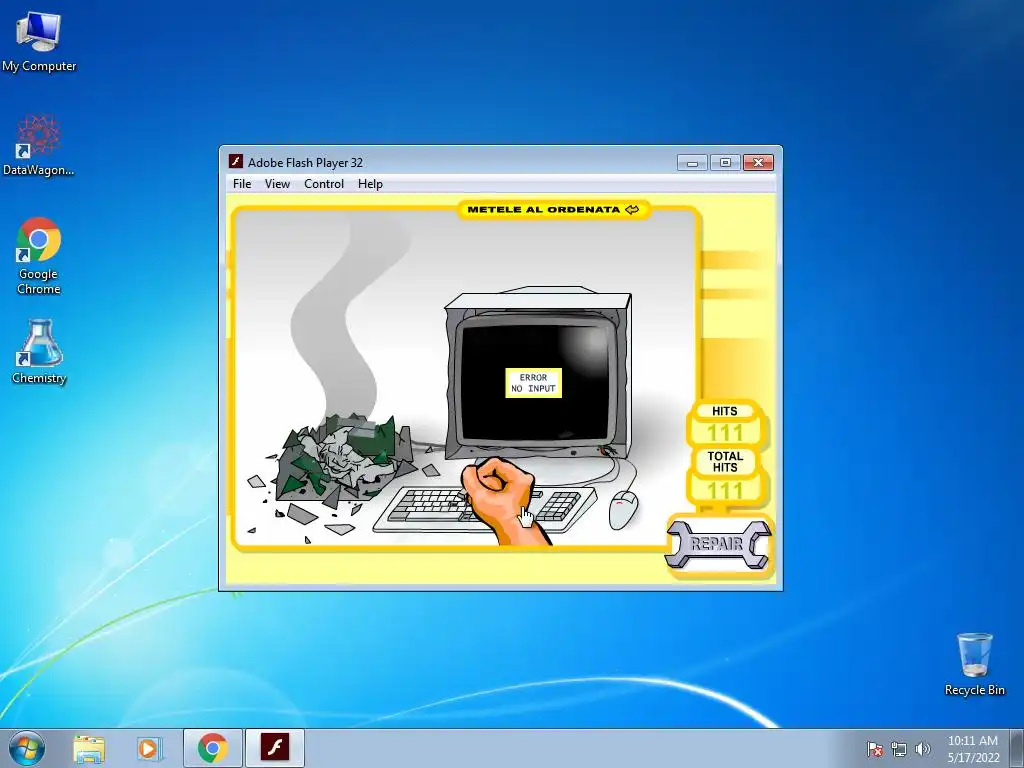Screen dimensions: 1024x768
Task: Open the Windows Start menu
Action: click(27, 748)
